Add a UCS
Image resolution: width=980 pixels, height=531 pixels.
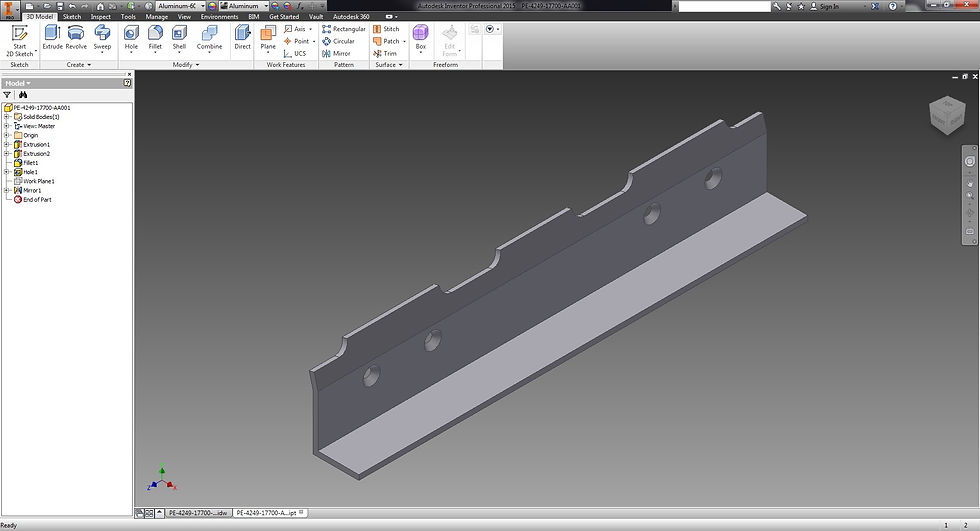pos(295,54)
